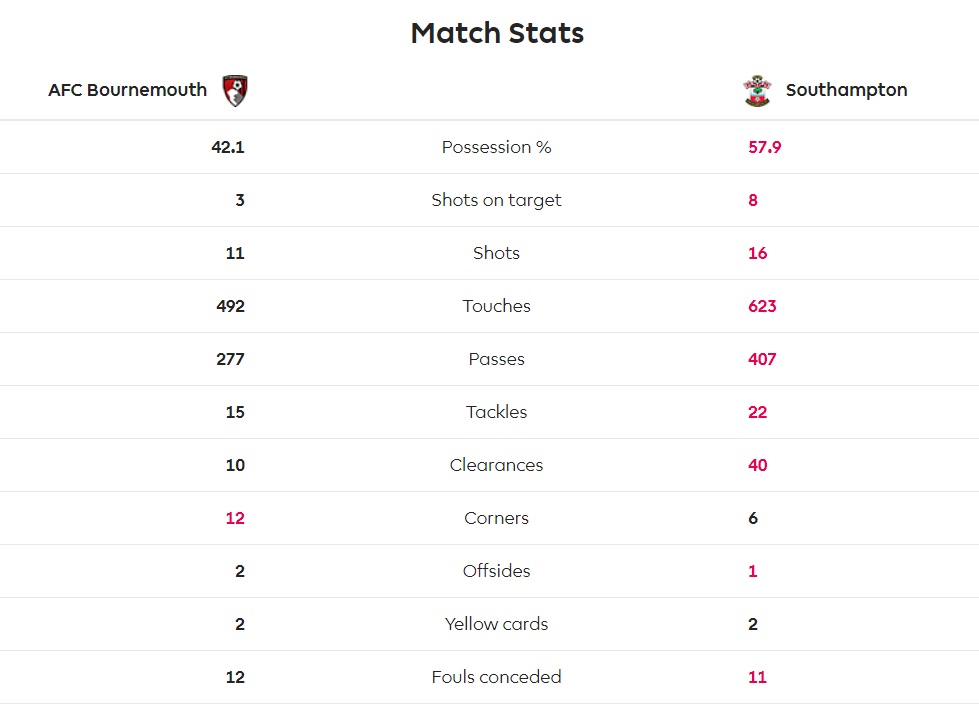Viewport: 979px width, 715px height.
Task: Select the Match Stats heading
Action: (x=497, y=33)
